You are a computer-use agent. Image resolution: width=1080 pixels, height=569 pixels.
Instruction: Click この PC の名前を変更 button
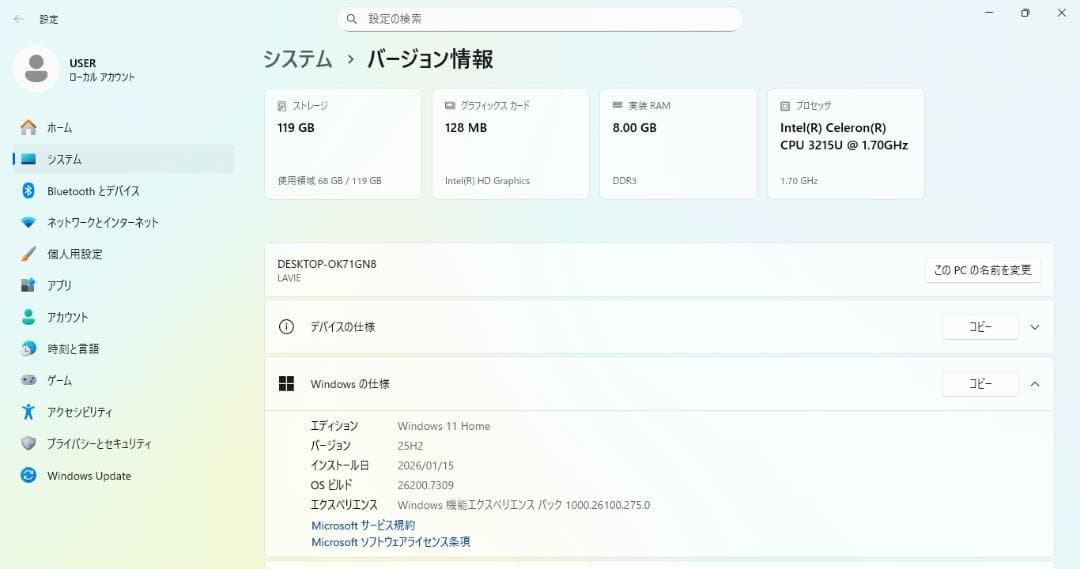coord(983,270)
